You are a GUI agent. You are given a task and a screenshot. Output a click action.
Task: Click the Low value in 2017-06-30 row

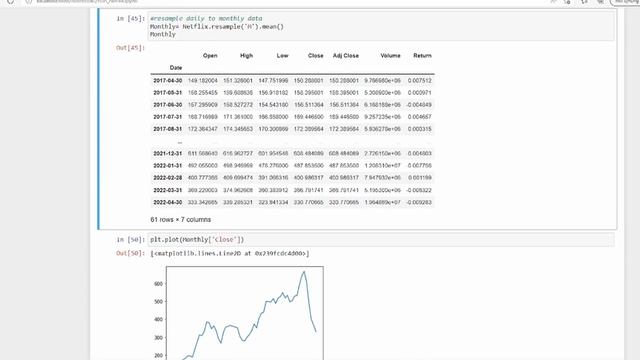273,105
